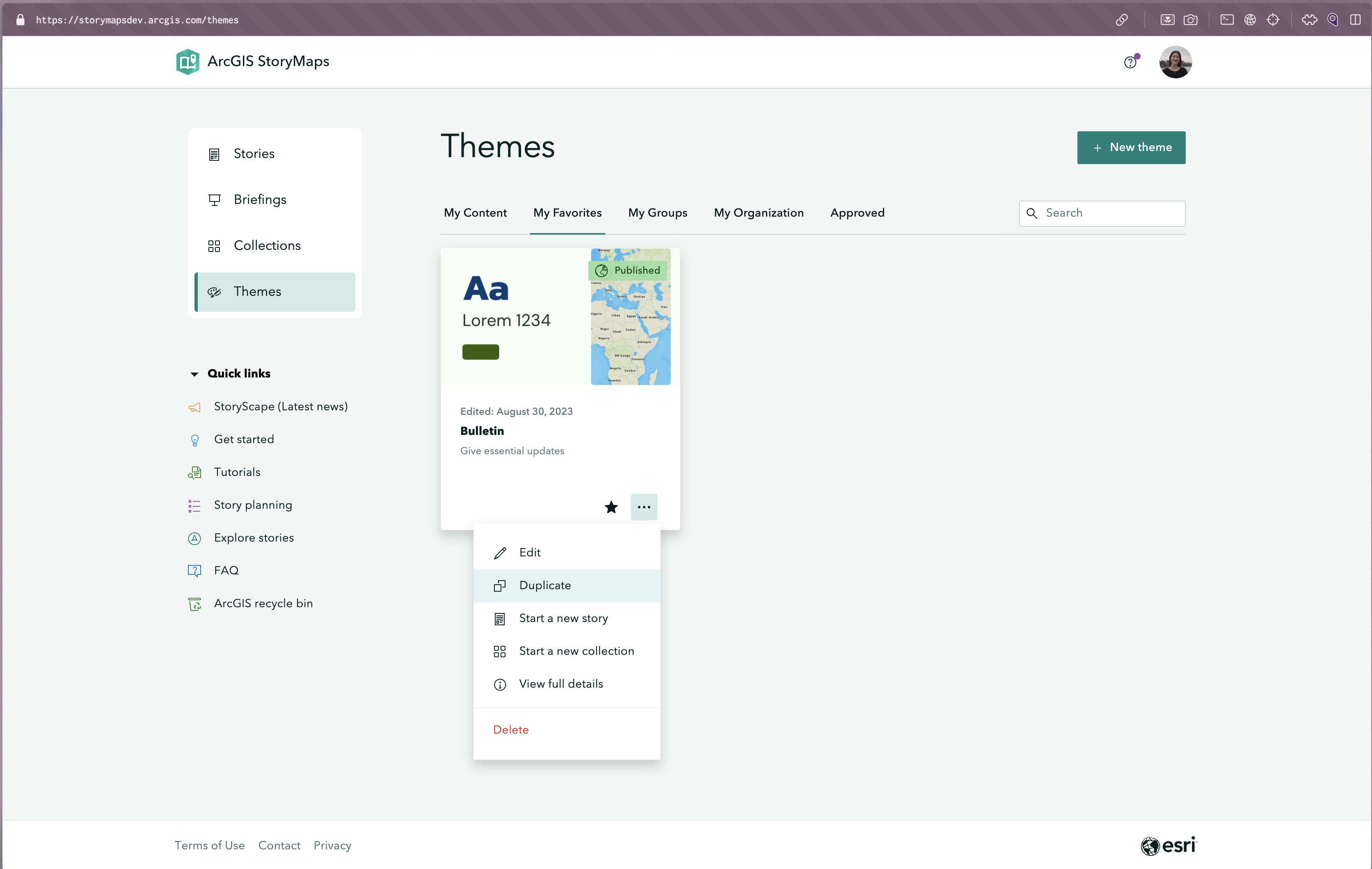Image resolution: width=1372 pixels, height=869 pixels.
Task: Open the Approved themes tab
Action: pyautogui.click(x=857, y=213)
